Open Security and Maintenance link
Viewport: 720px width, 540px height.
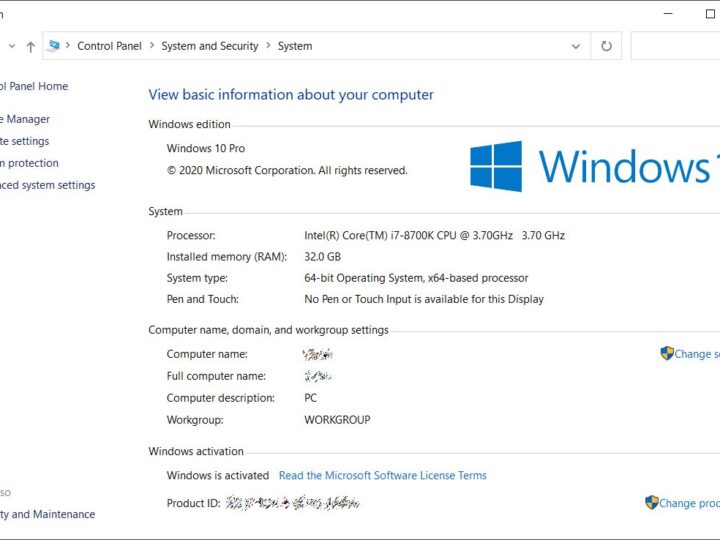[50, 514]
